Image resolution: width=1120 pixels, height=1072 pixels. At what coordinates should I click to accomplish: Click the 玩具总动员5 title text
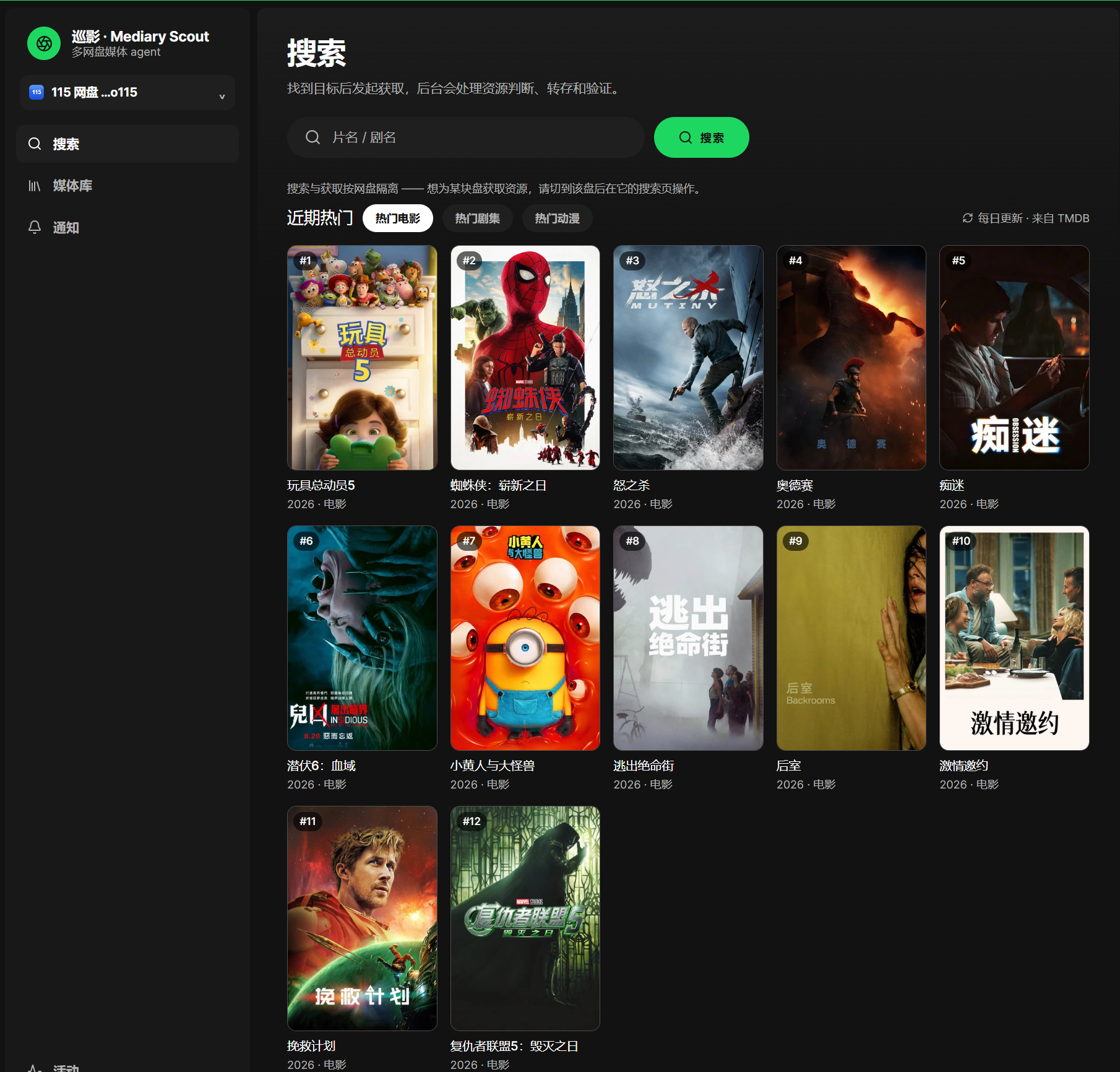click(x=321, y=486)
